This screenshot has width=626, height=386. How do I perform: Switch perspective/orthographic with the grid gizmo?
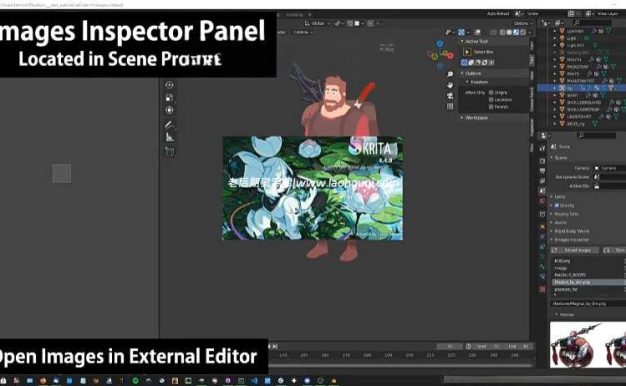[x=450, y=106]
